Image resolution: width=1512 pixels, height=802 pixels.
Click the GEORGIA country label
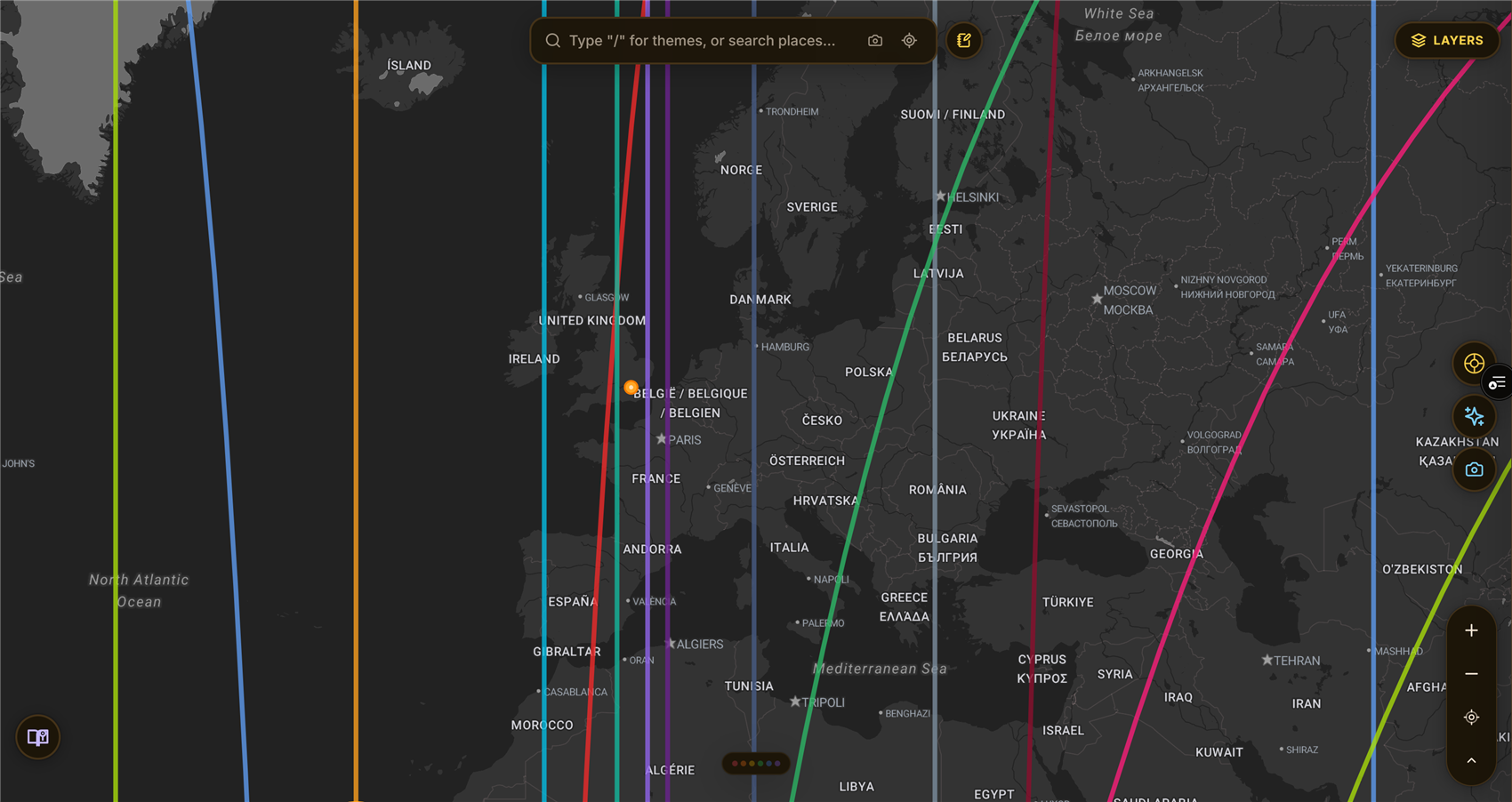1176,554
